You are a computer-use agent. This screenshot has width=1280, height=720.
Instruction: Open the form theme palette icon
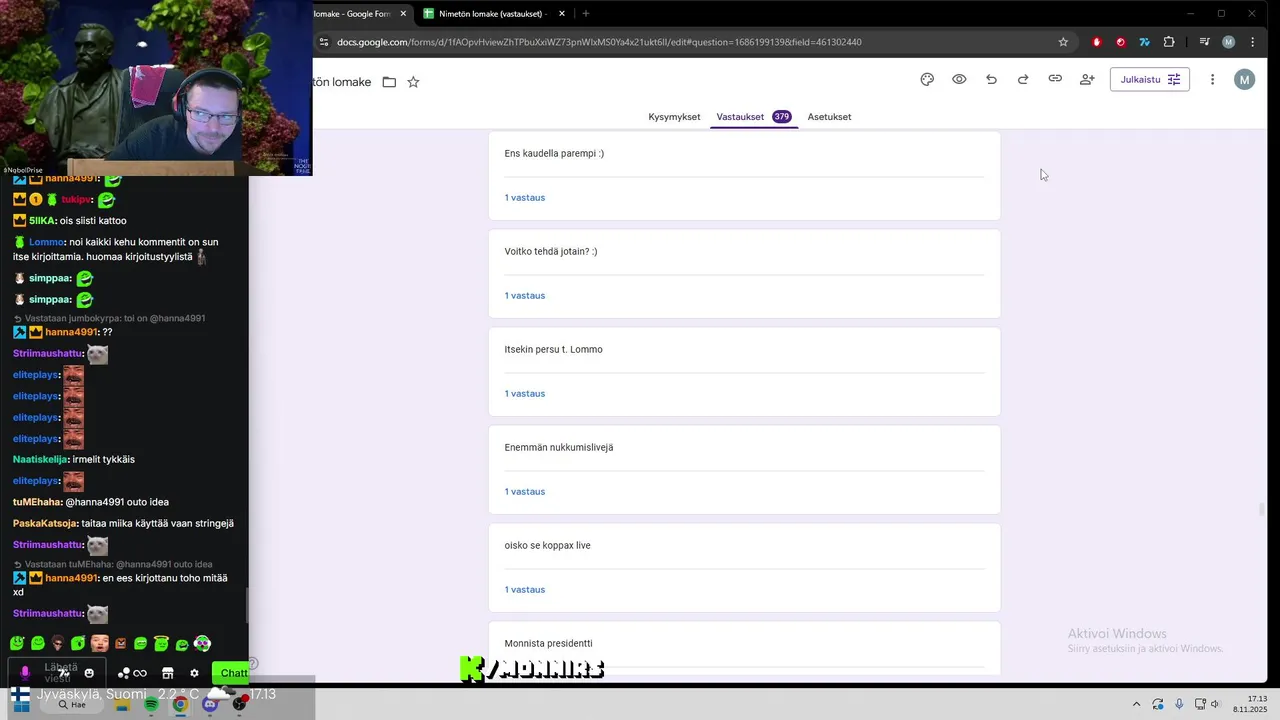click(x=927, y=80)
